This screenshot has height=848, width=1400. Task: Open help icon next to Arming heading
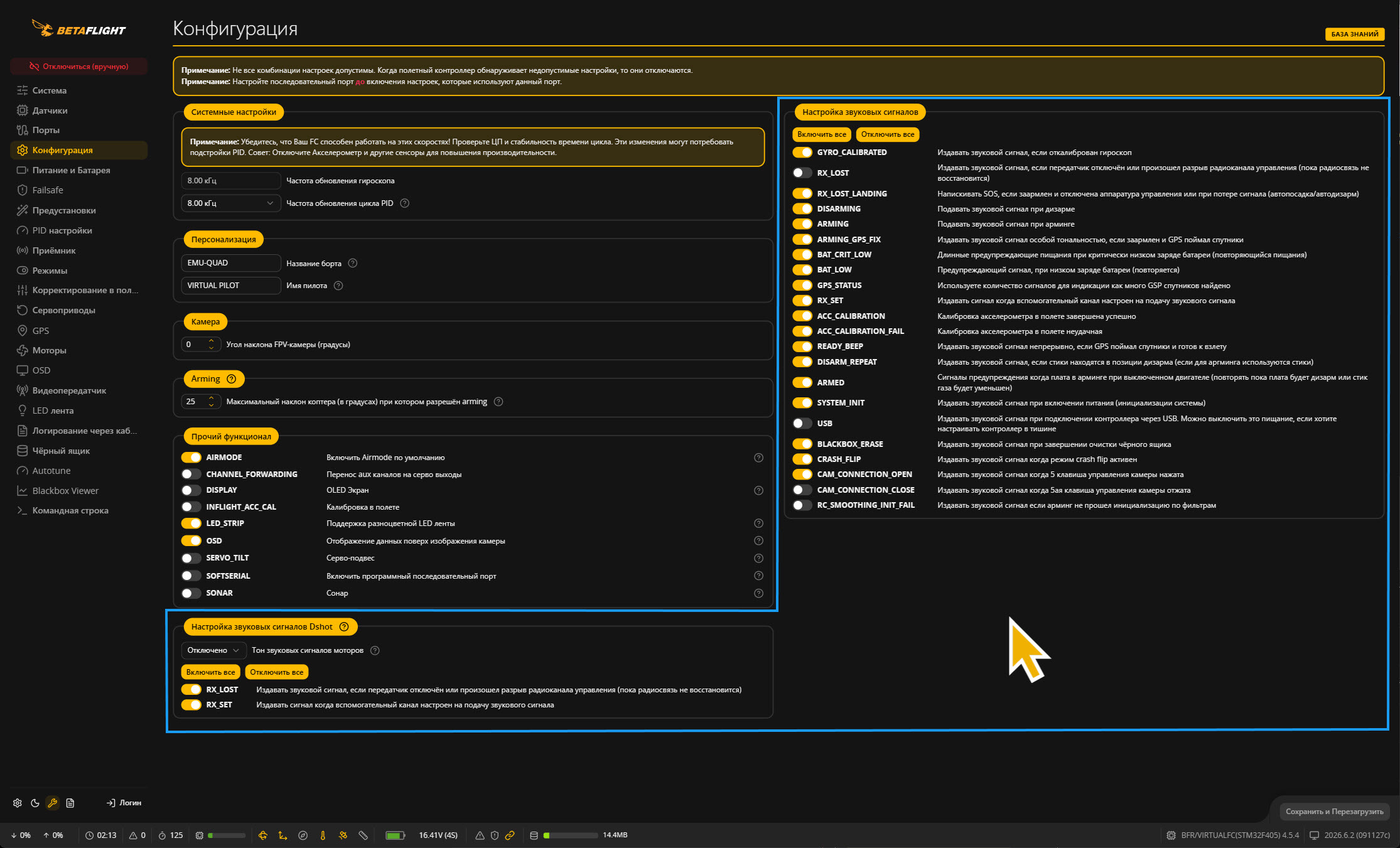pos(231,379)
